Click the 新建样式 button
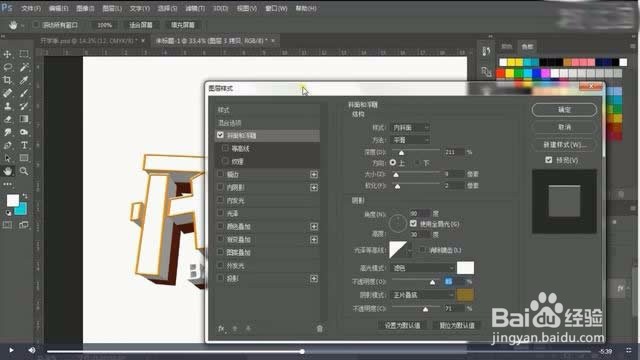The height and width of the screenshot is (360, 640). tap(564, 145)
